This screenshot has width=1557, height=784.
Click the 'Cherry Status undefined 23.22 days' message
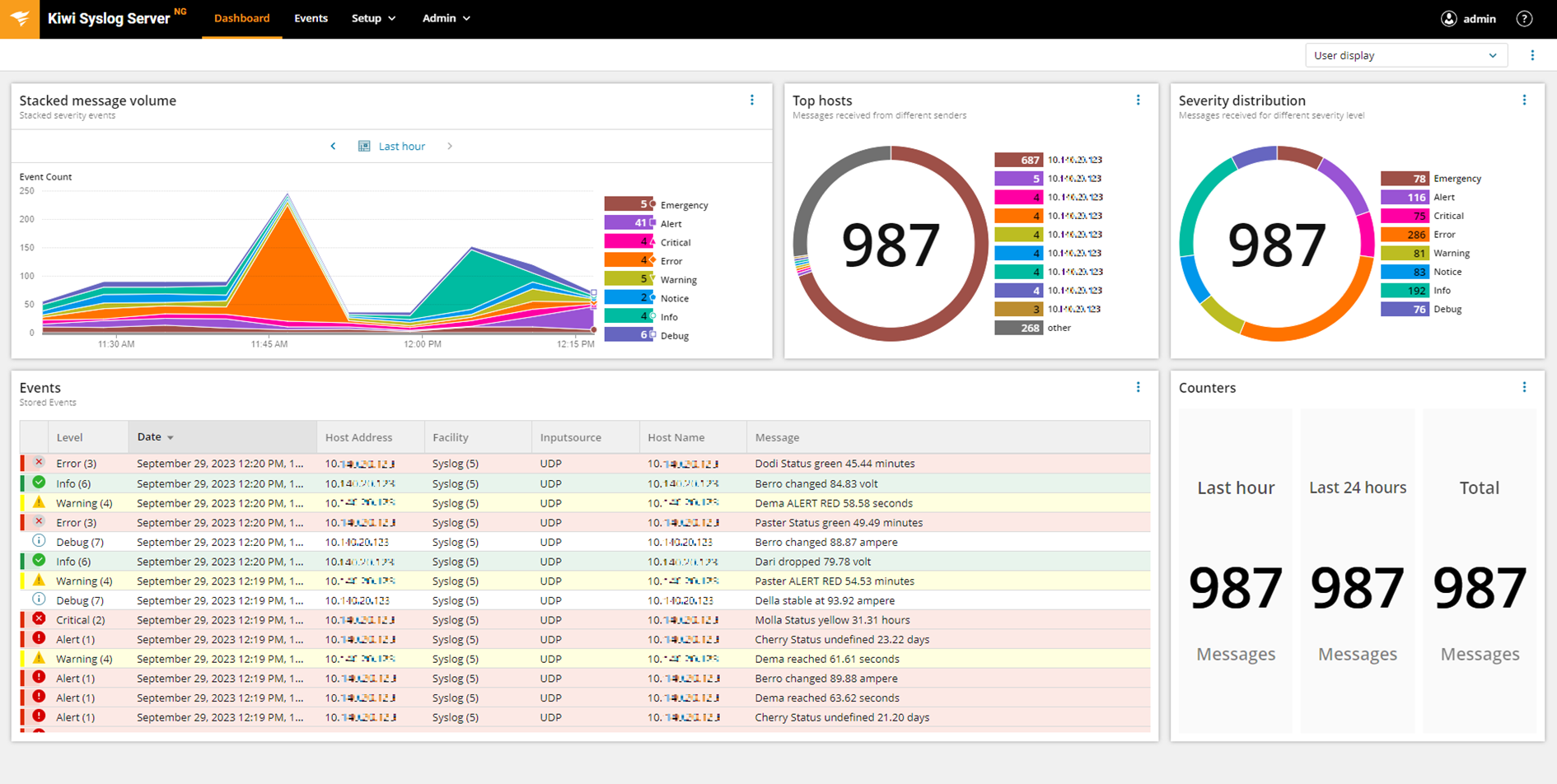842,639
